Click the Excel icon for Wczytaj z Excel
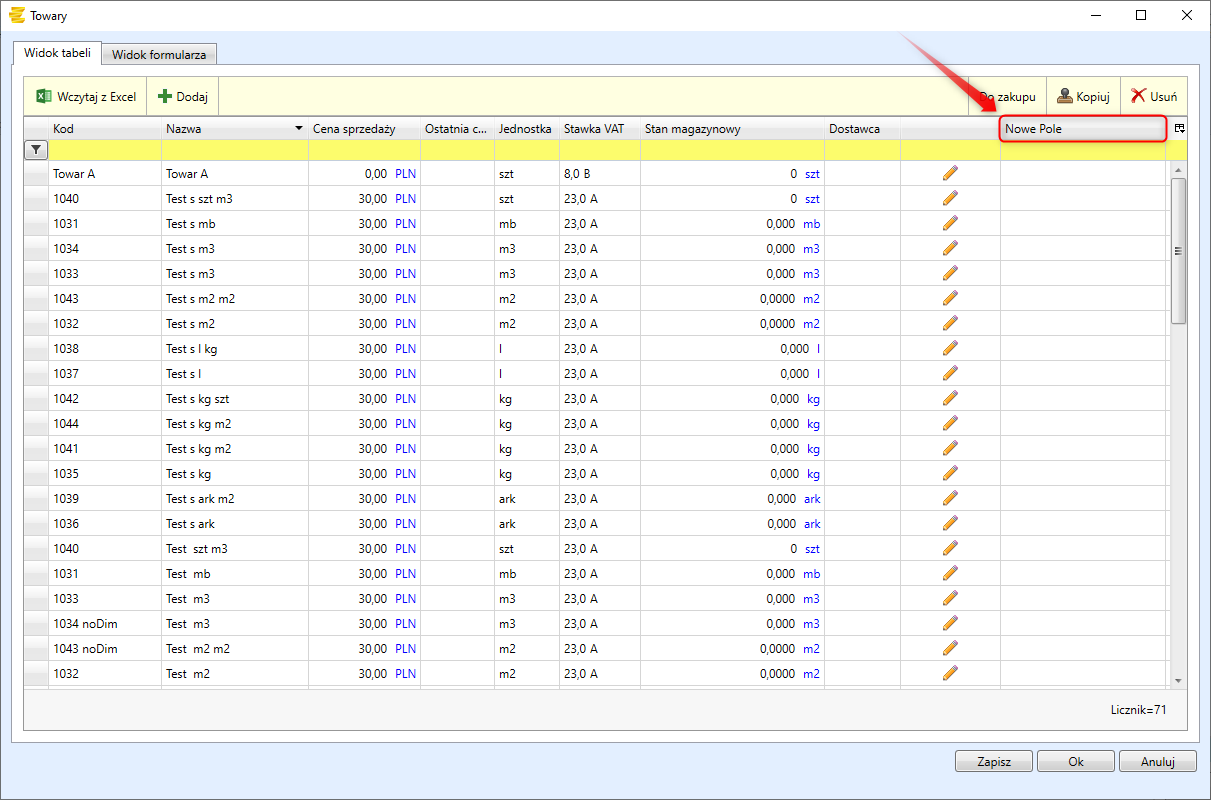Viewport: 1211px width, 800px height. 44,97
